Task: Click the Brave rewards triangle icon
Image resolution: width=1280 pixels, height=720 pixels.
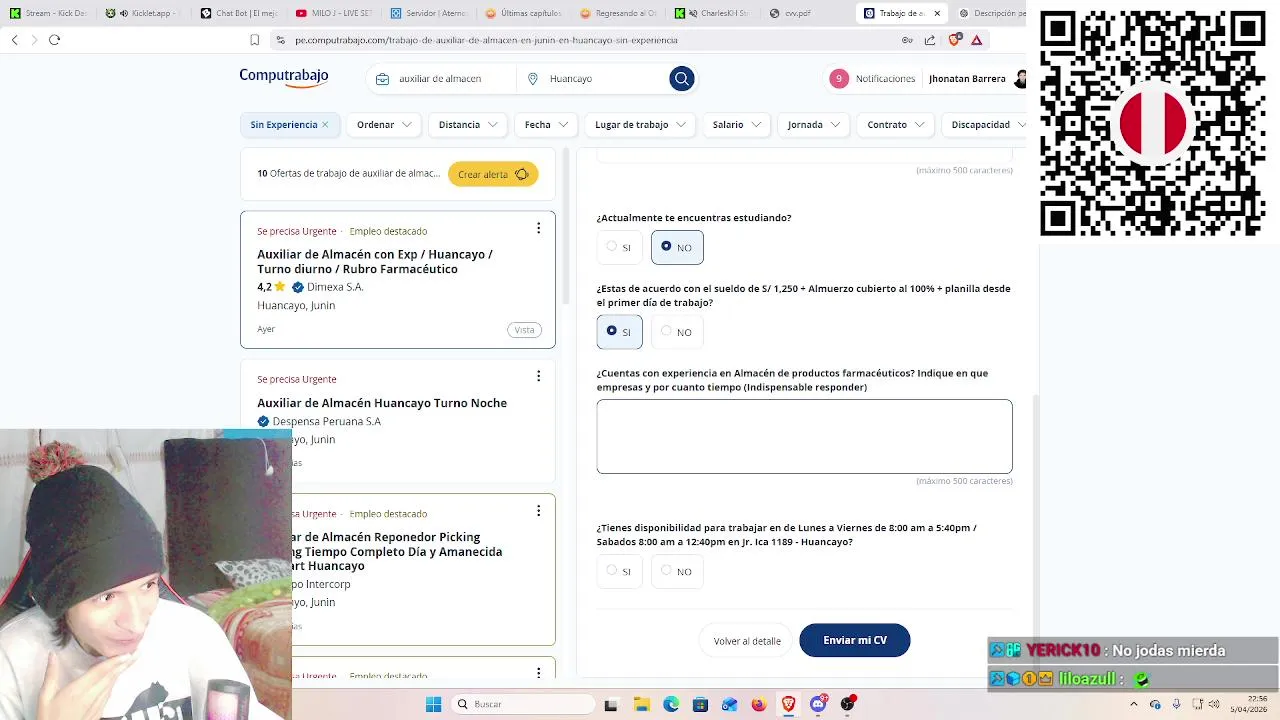Action: tap(976, 40)
